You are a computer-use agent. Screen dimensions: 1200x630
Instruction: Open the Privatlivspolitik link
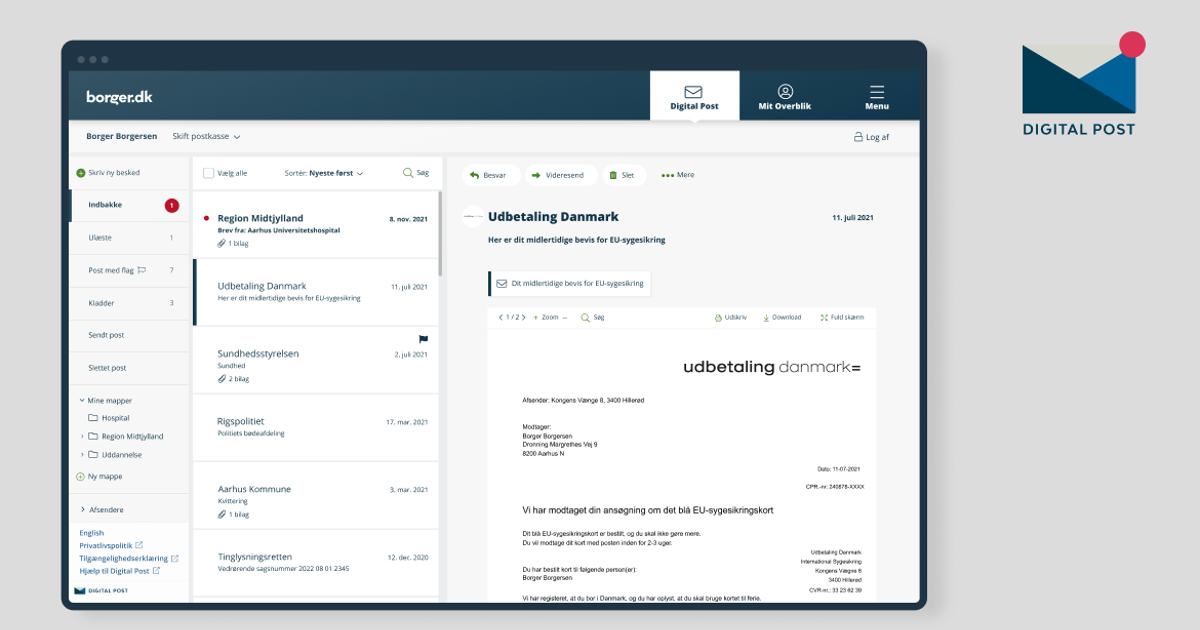click(x=106, y=545)
